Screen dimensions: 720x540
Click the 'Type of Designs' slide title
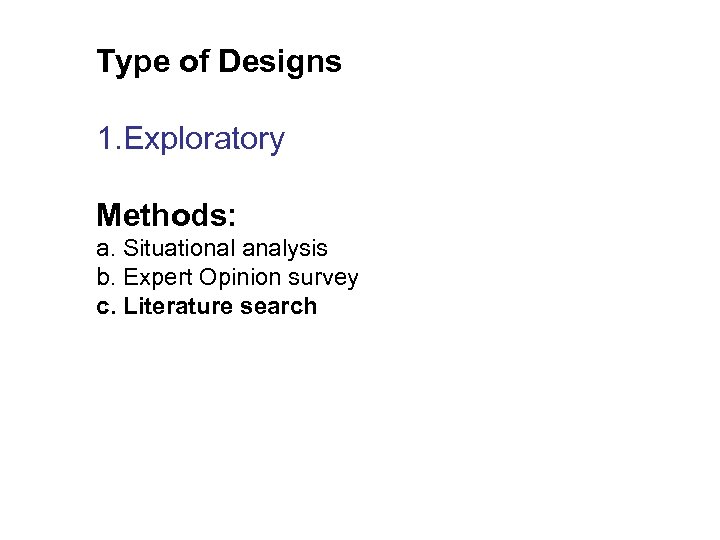(x=219, y=62)
